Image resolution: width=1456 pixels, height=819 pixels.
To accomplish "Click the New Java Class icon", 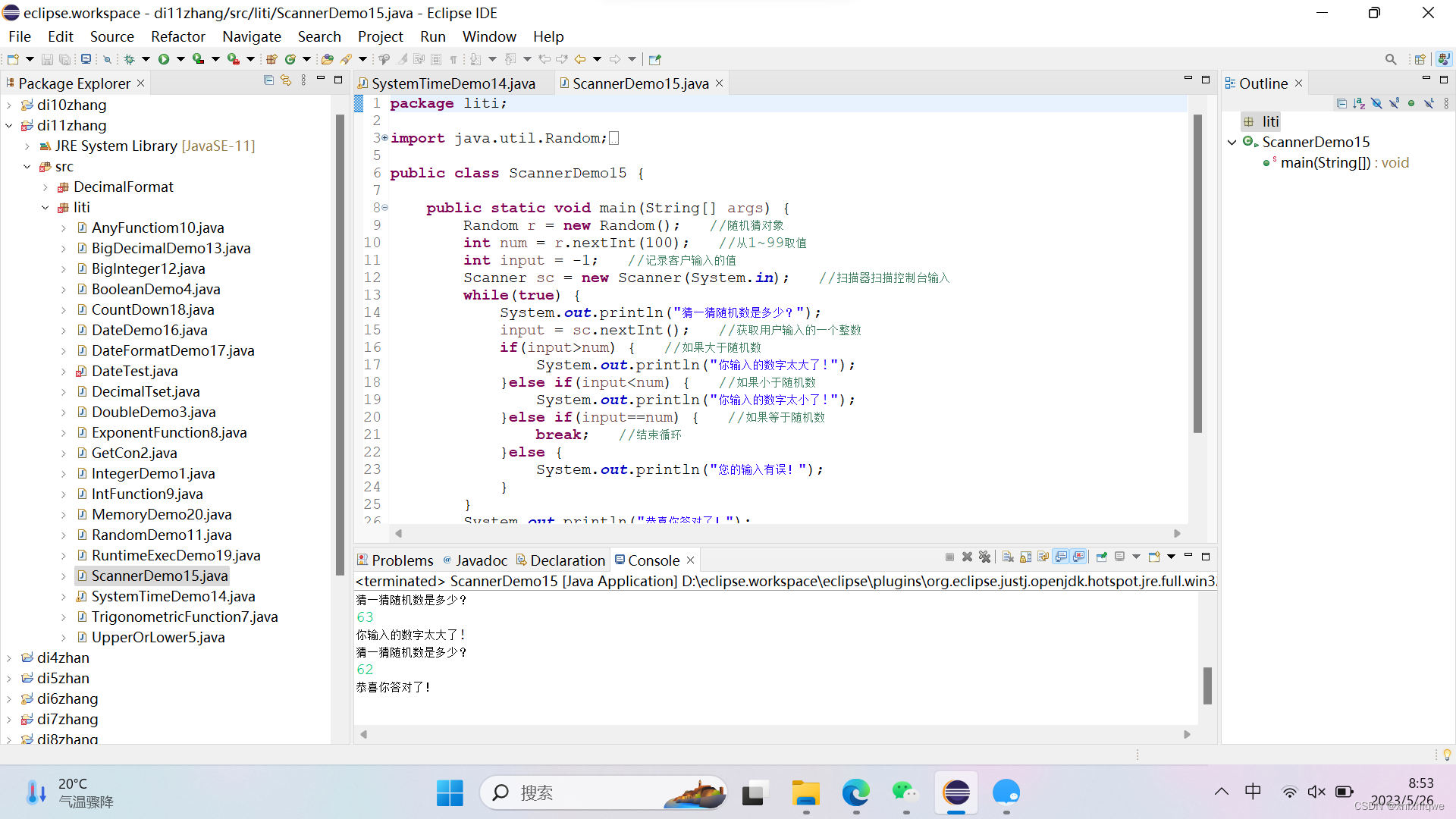I will (x=290, y=59).
